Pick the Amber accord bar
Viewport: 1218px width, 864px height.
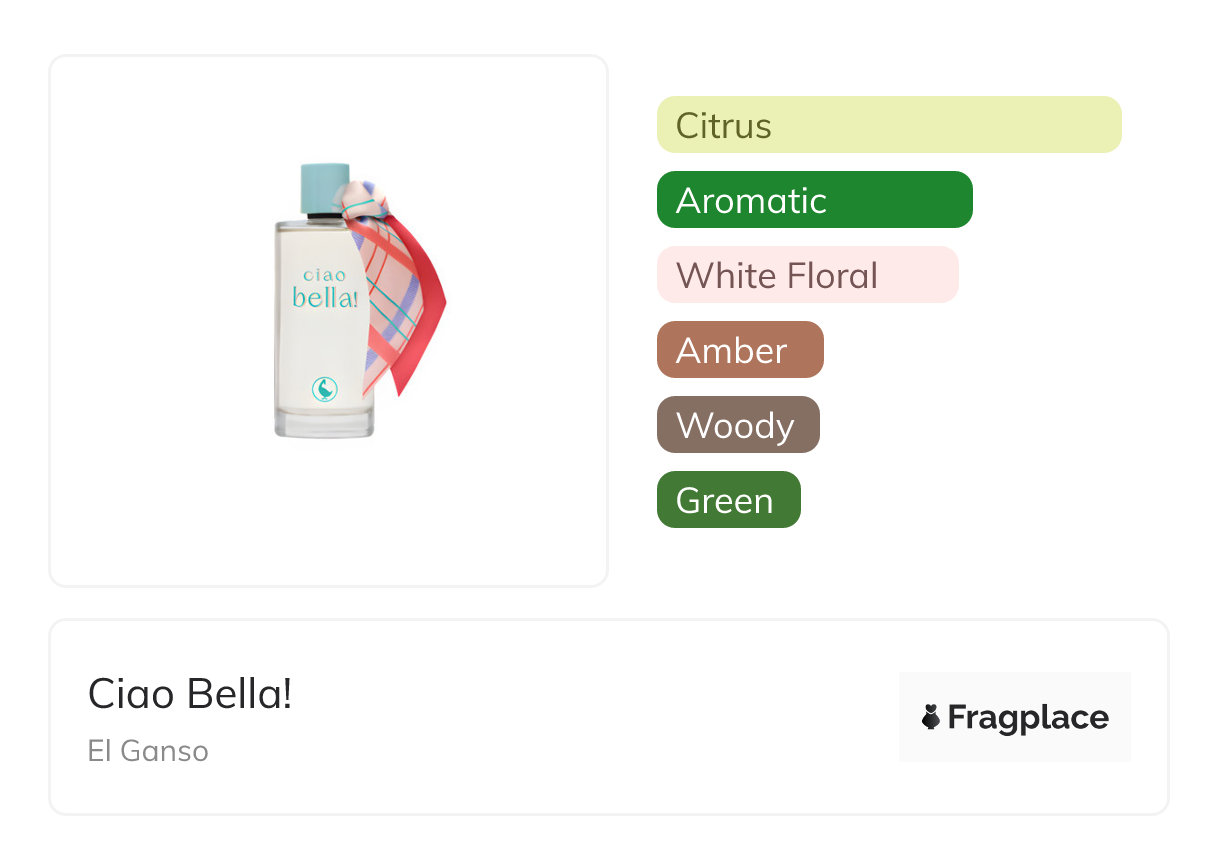740,350
